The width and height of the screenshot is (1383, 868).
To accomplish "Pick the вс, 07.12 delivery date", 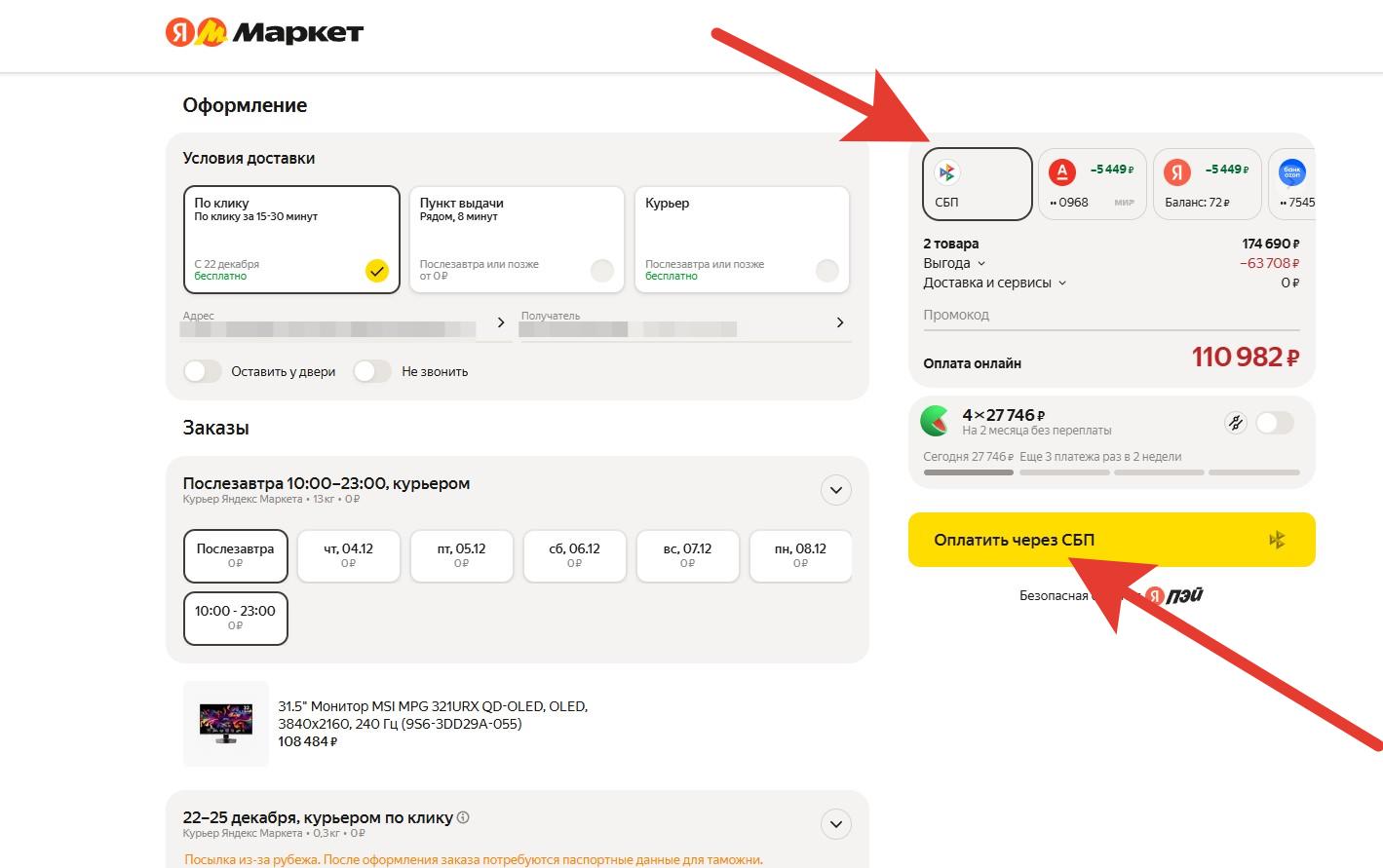I will (x=688, y=555).
